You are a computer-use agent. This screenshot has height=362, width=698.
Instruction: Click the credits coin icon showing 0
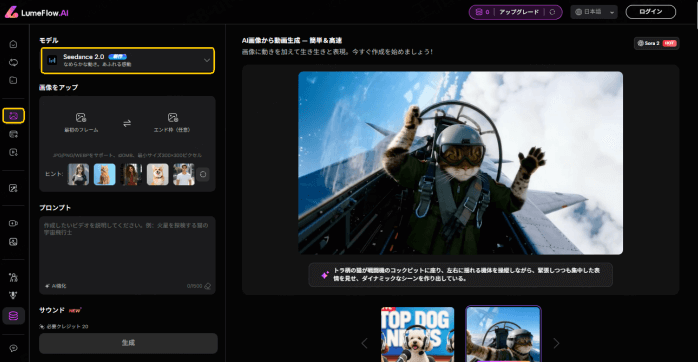pyautogui.click(x=479, y=12)
